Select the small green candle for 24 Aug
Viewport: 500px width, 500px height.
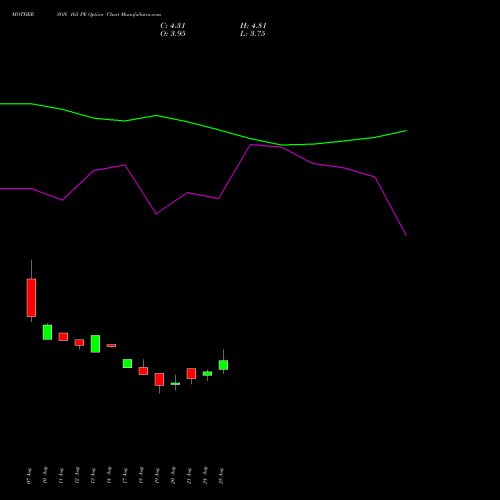pyautogui.click(x=207, y=374)
